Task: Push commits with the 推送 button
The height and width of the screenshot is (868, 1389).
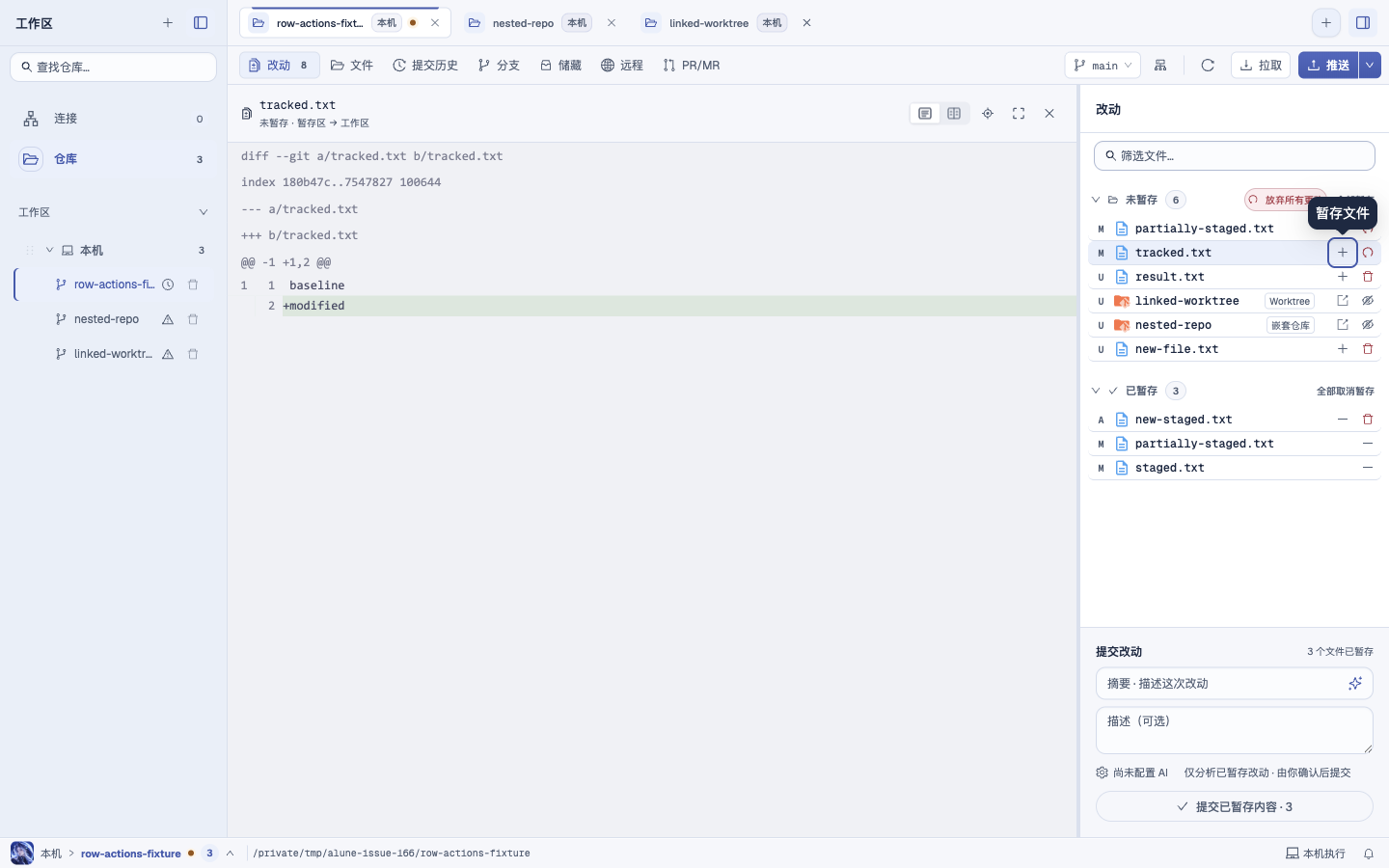Action: click(x=1328, y=66)
